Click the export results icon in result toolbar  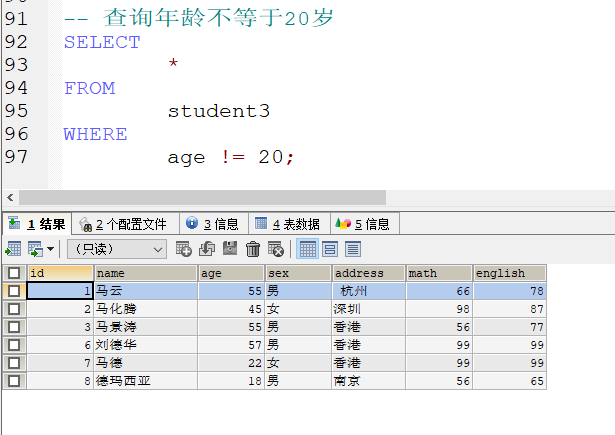click(13, 249)
